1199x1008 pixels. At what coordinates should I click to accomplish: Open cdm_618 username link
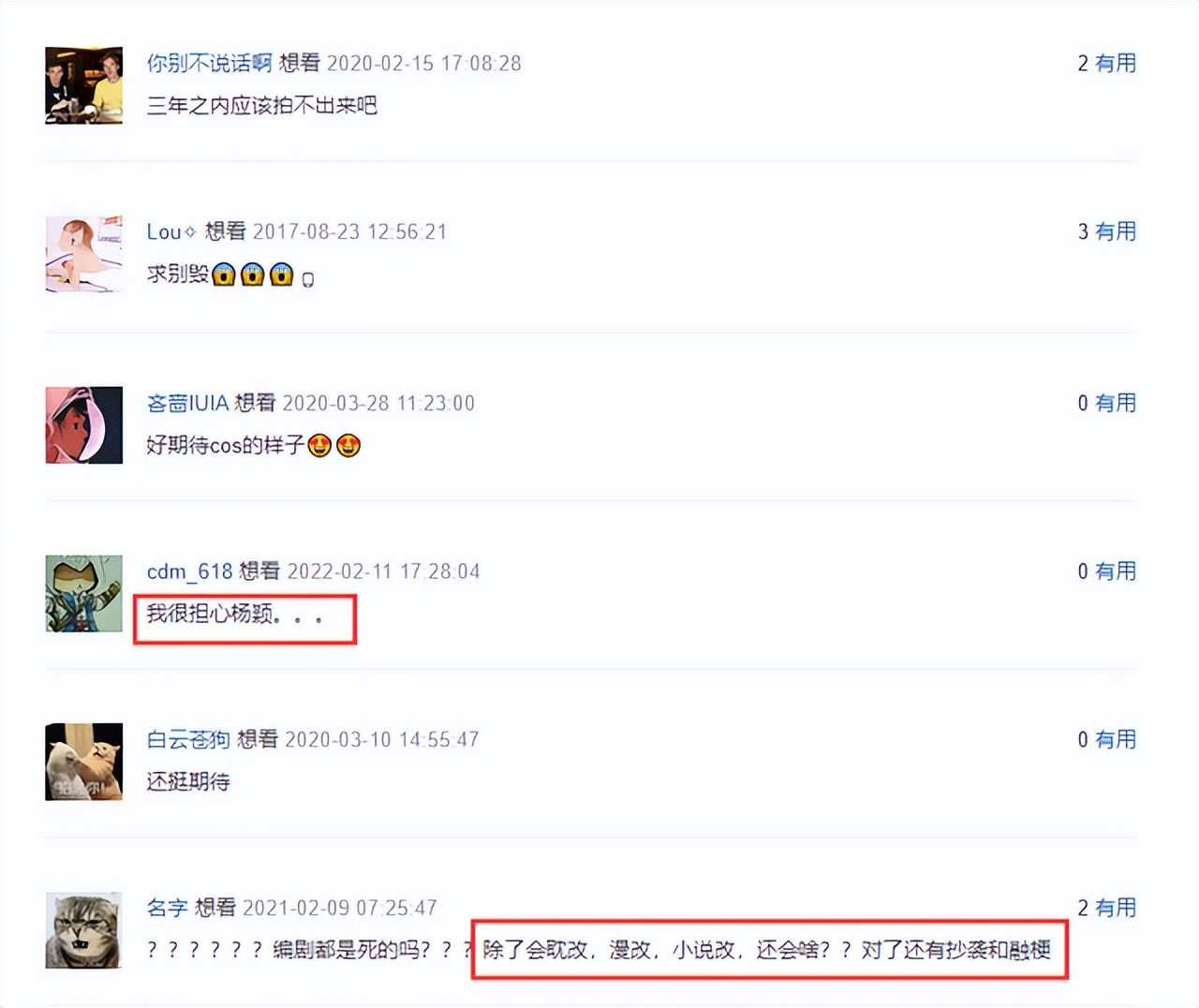tap(189, 571)
